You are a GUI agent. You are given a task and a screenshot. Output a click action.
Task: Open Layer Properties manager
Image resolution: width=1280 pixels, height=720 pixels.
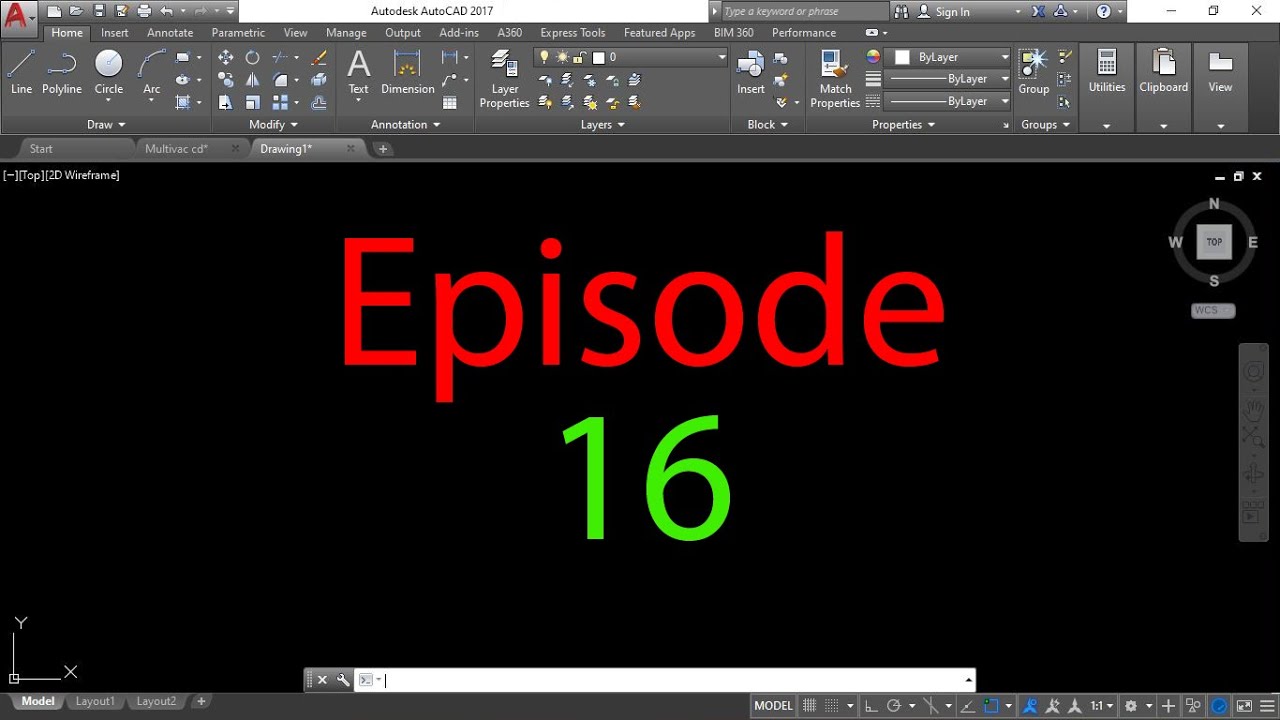504,80
